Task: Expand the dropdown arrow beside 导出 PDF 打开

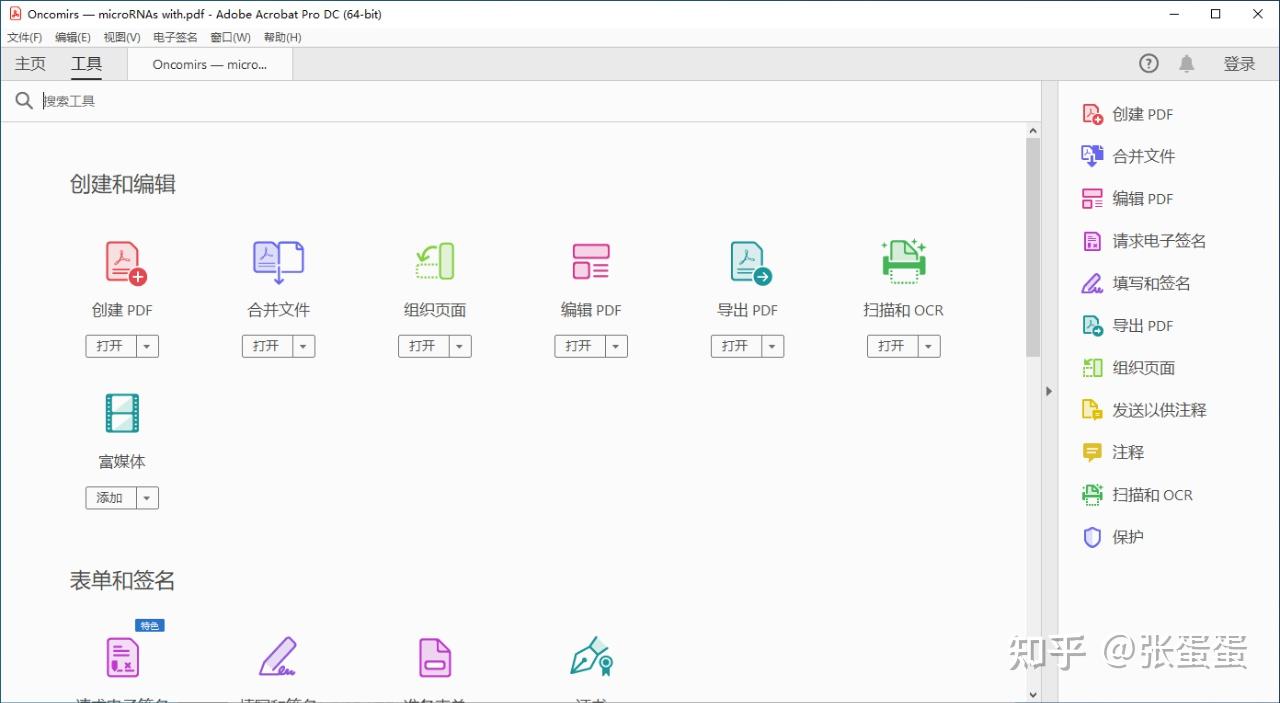Action: (x=773, y=346)
